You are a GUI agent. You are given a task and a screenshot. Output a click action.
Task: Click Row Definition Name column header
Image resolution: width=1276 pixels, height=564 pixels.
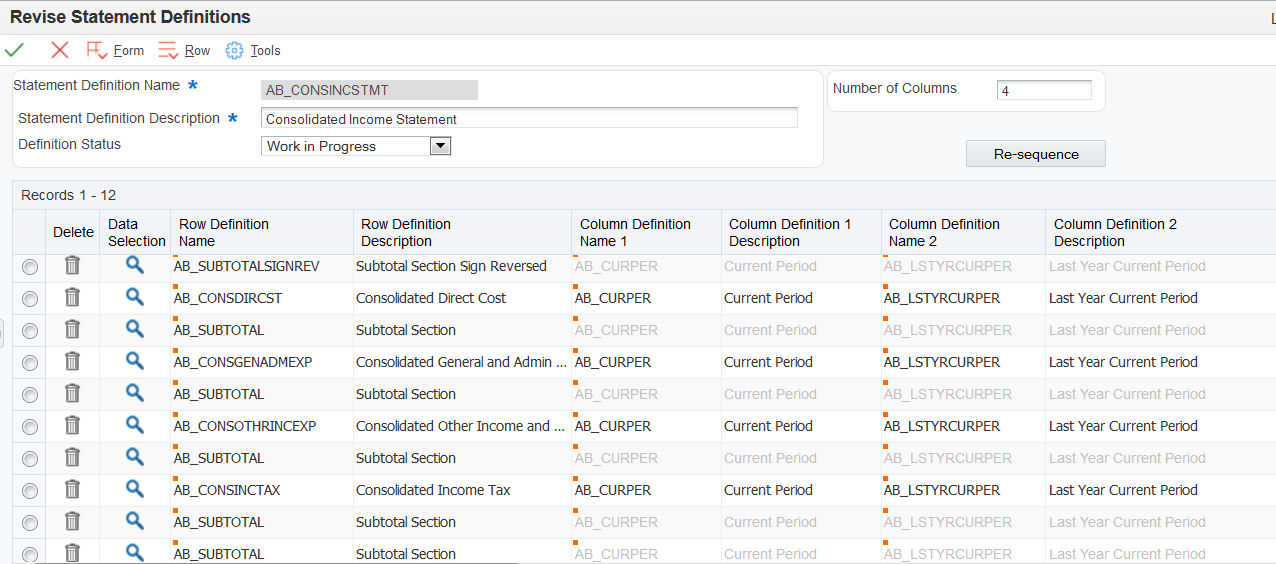[x=224, y=232]
